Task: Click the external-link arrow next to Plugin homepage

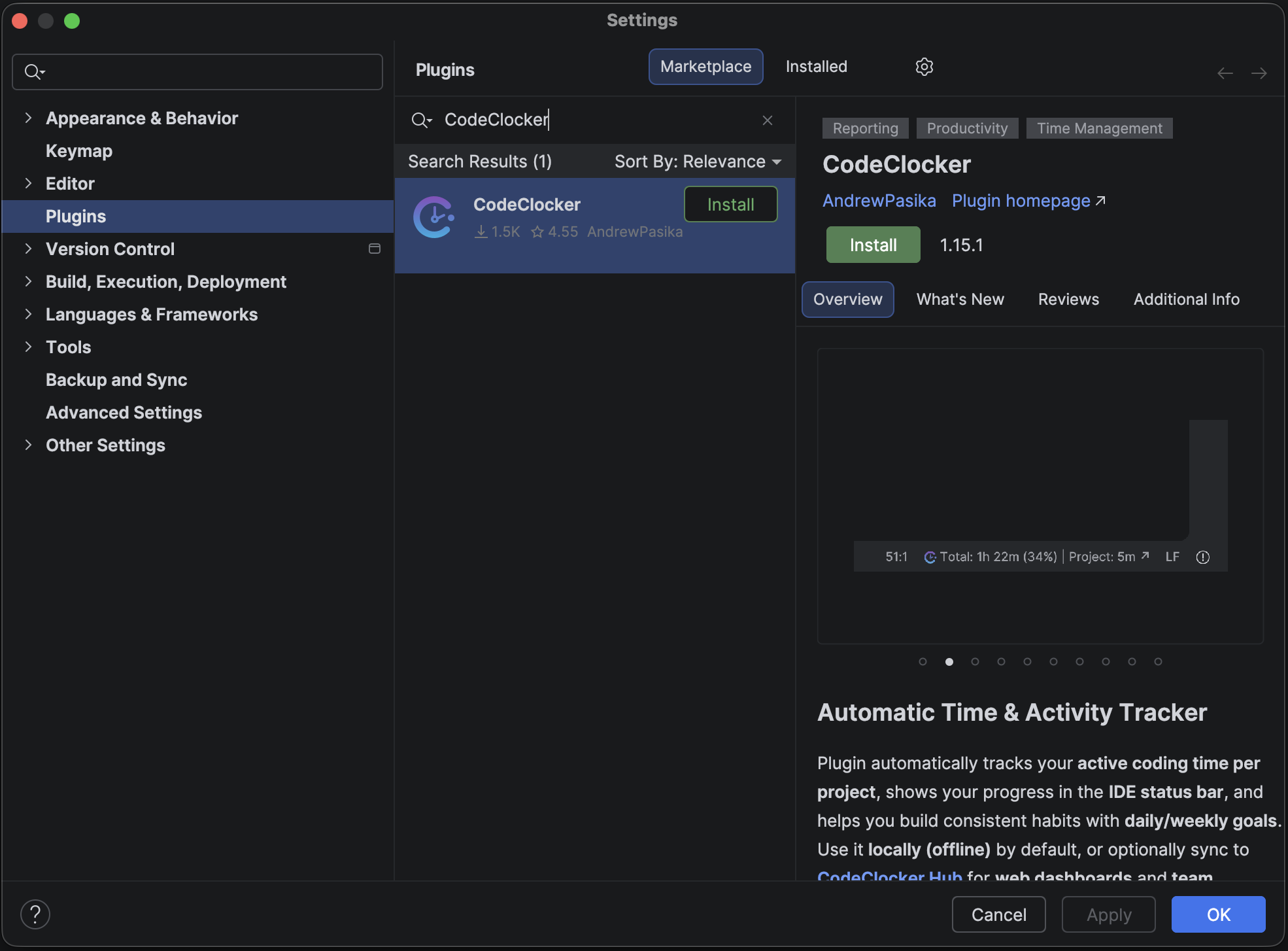Action: pyautogui.click(x=1101, y=200)
